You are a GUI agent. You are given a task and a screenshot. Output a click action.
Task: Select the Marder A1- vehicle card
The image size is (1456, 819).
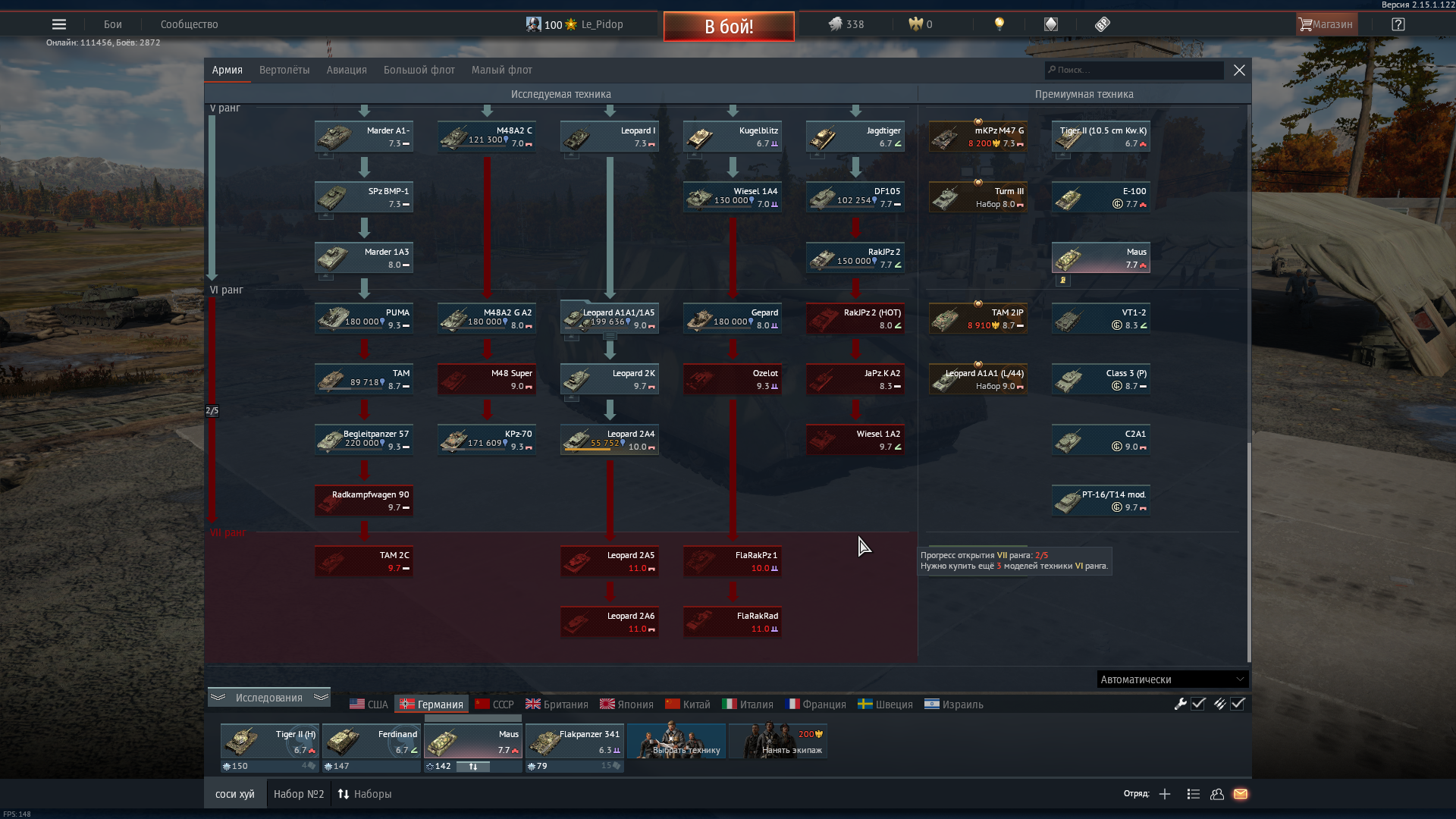tap(364, 136)
